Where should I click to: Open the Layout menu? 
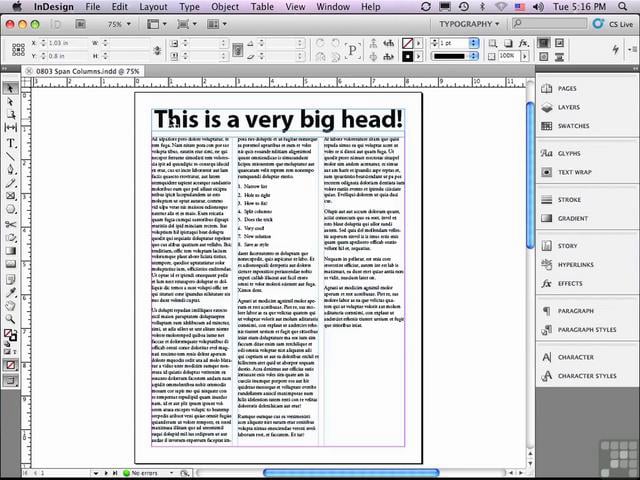pos(153,7)
